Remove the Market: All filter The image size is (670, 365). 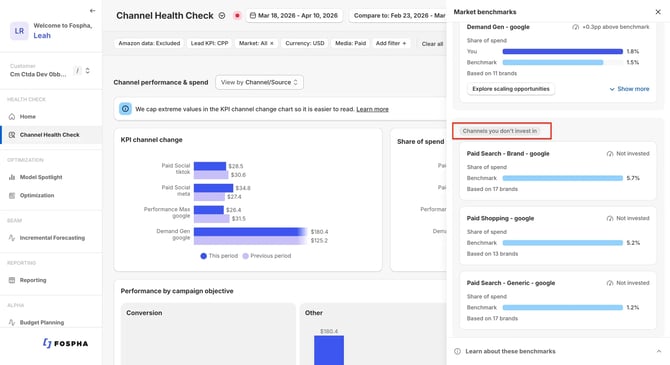272,43
